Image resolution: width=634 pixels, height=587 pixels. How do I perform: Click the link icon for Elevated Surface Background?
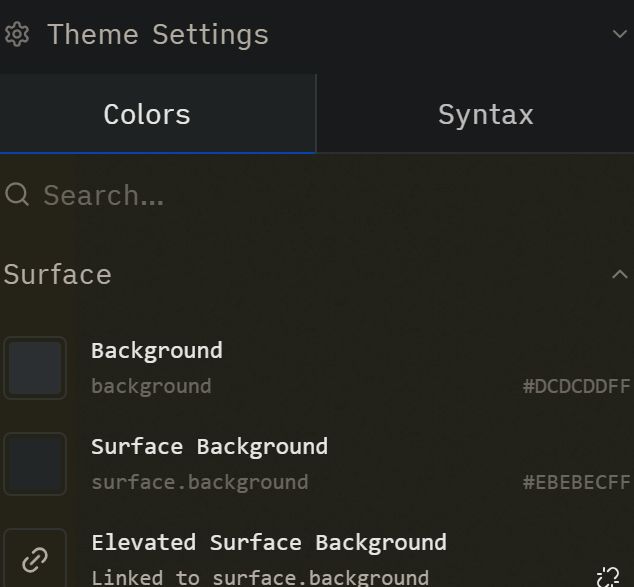(35, 559)
